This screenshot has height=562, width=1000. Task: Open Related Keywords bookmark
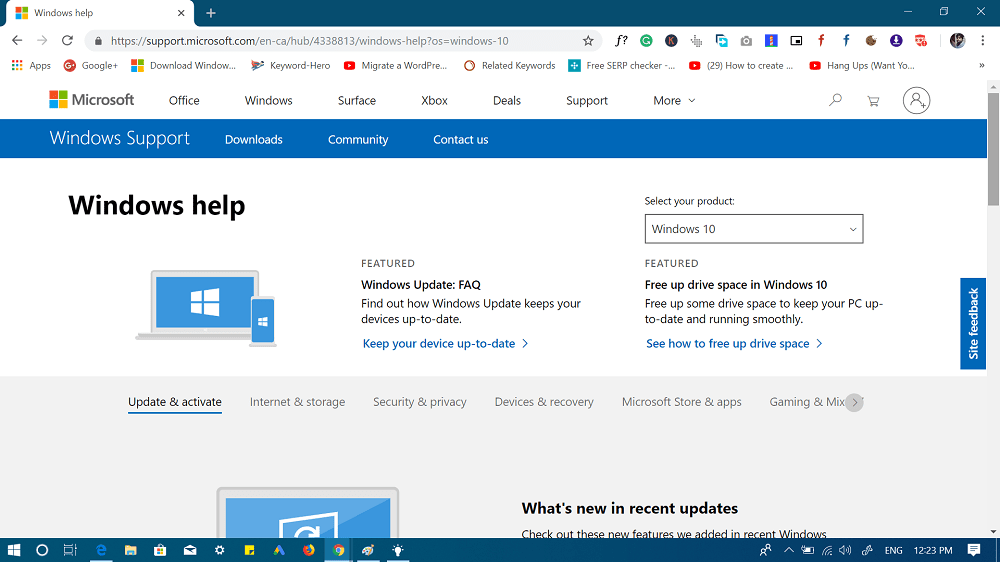tap(510, 65)
